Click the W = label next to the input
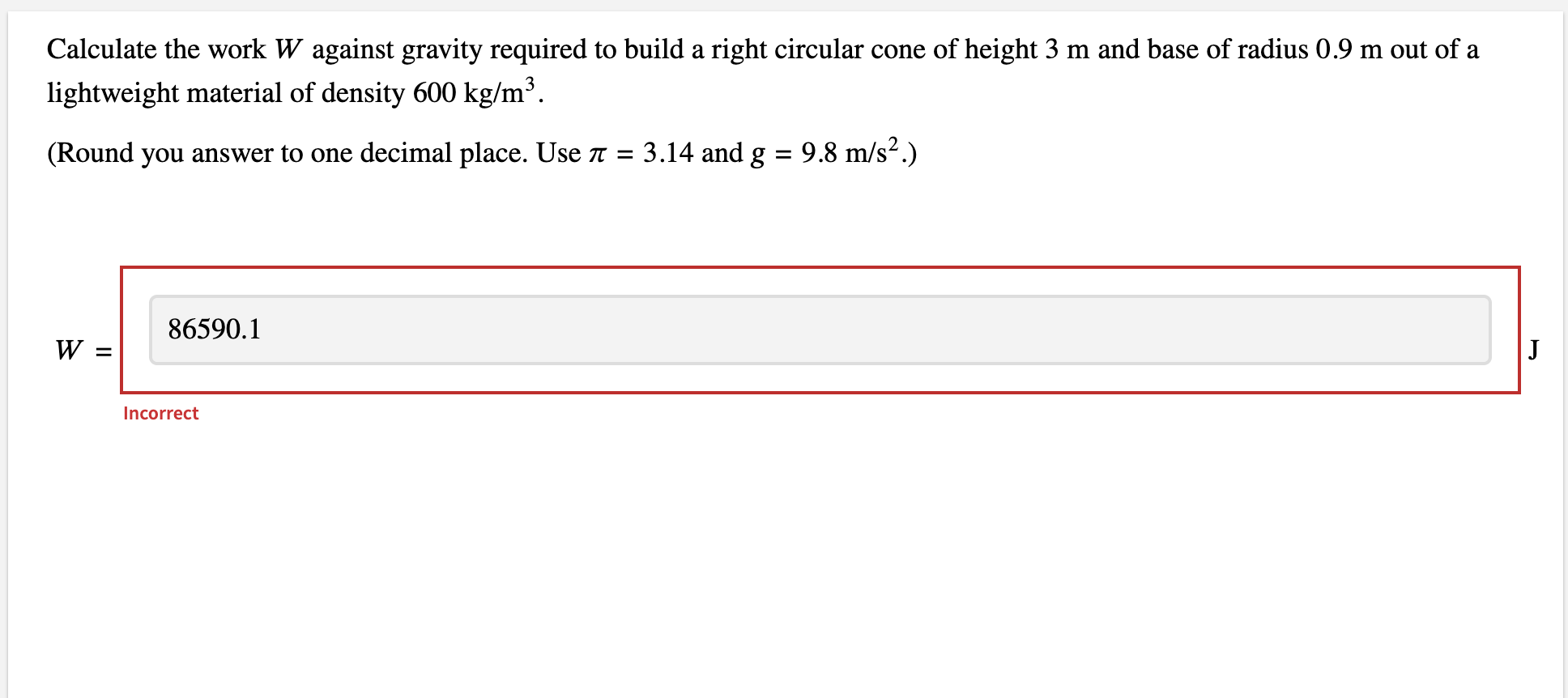 [x=82, y=350]
